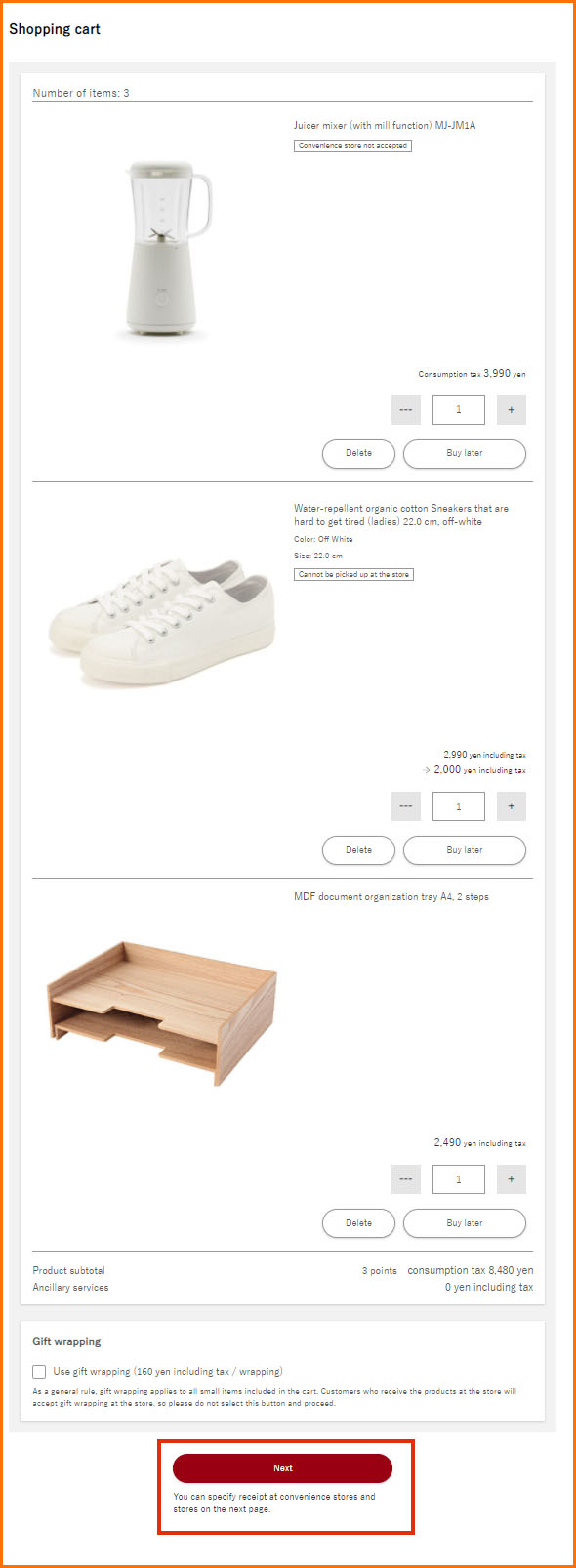Image resolution: width=576 pixels, height=1568 pixels.
Task: Open the wooden document tray image
Action: pyautogui.click(x=162, y=1013)
